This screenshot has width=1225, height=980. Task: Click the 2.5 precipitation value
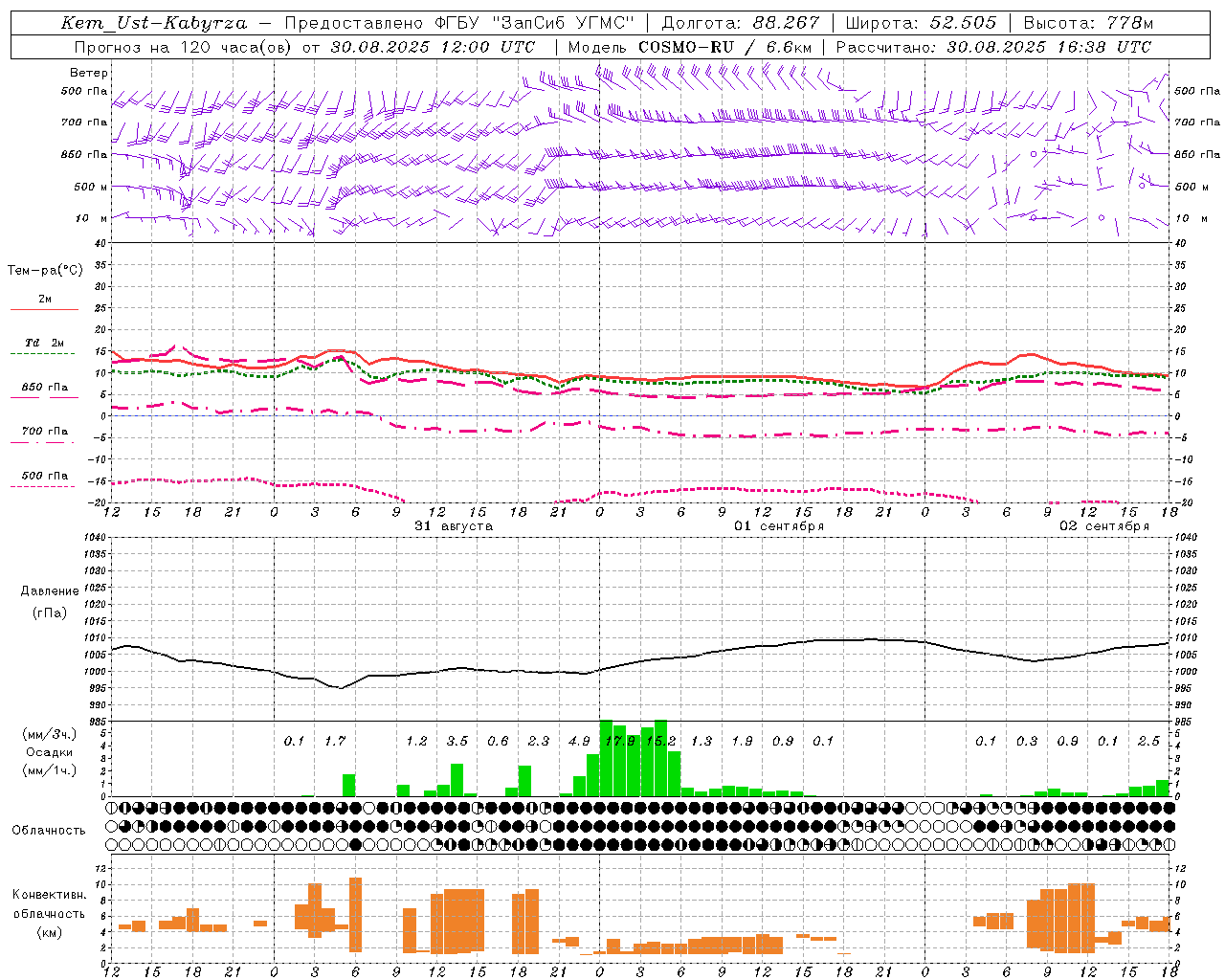point(1148,741)
